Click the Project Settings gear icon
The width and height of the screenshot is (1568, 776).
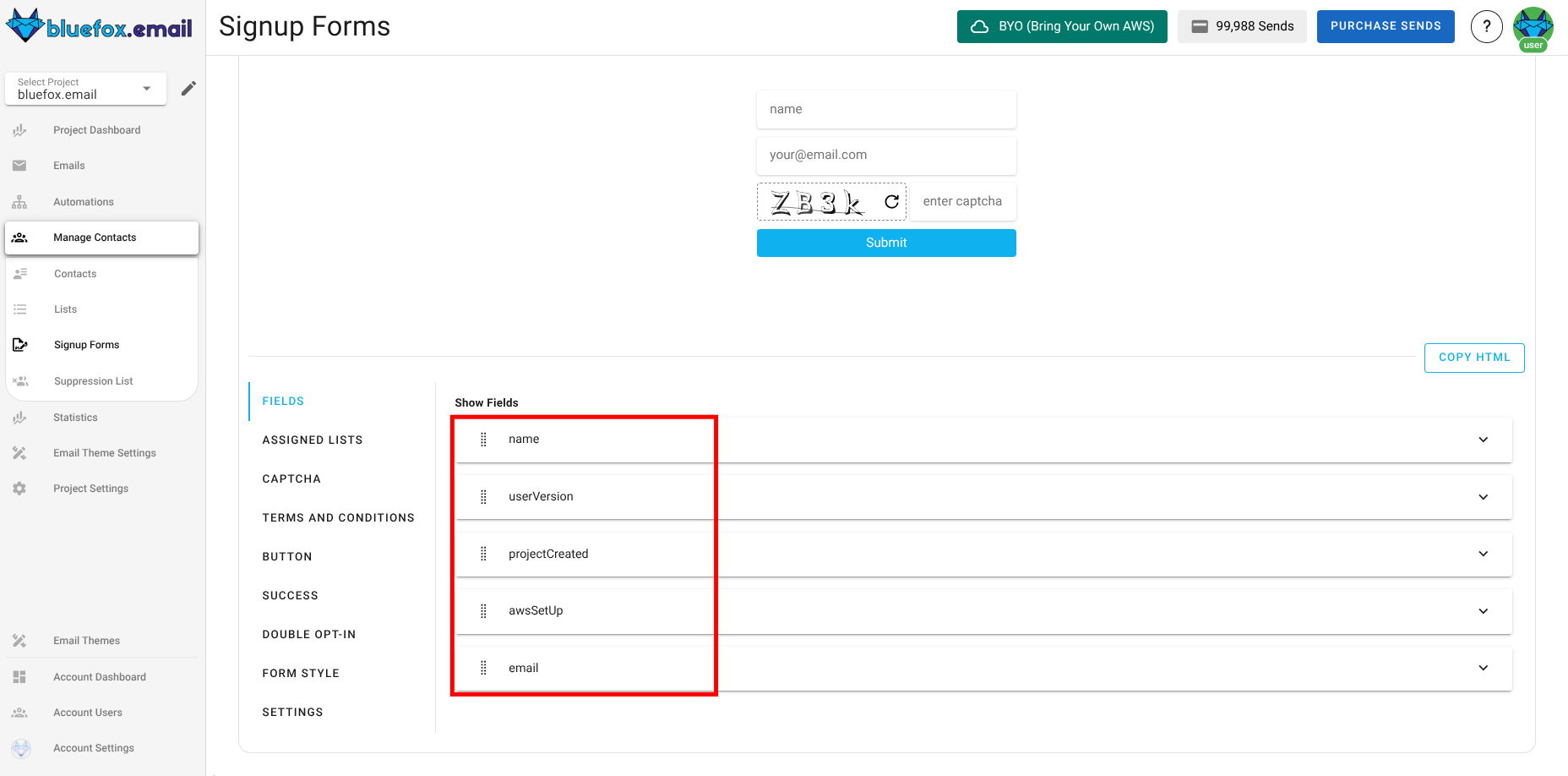pos(19,488)
